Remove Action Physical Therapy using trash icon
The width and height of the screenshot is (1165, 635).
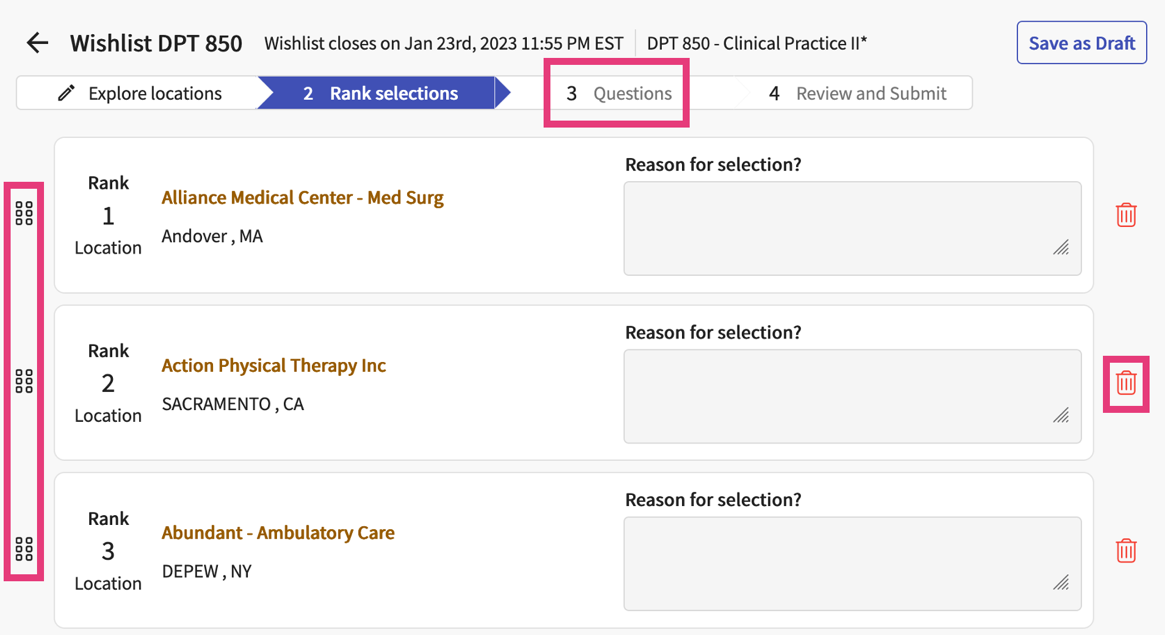[1126, 383]
